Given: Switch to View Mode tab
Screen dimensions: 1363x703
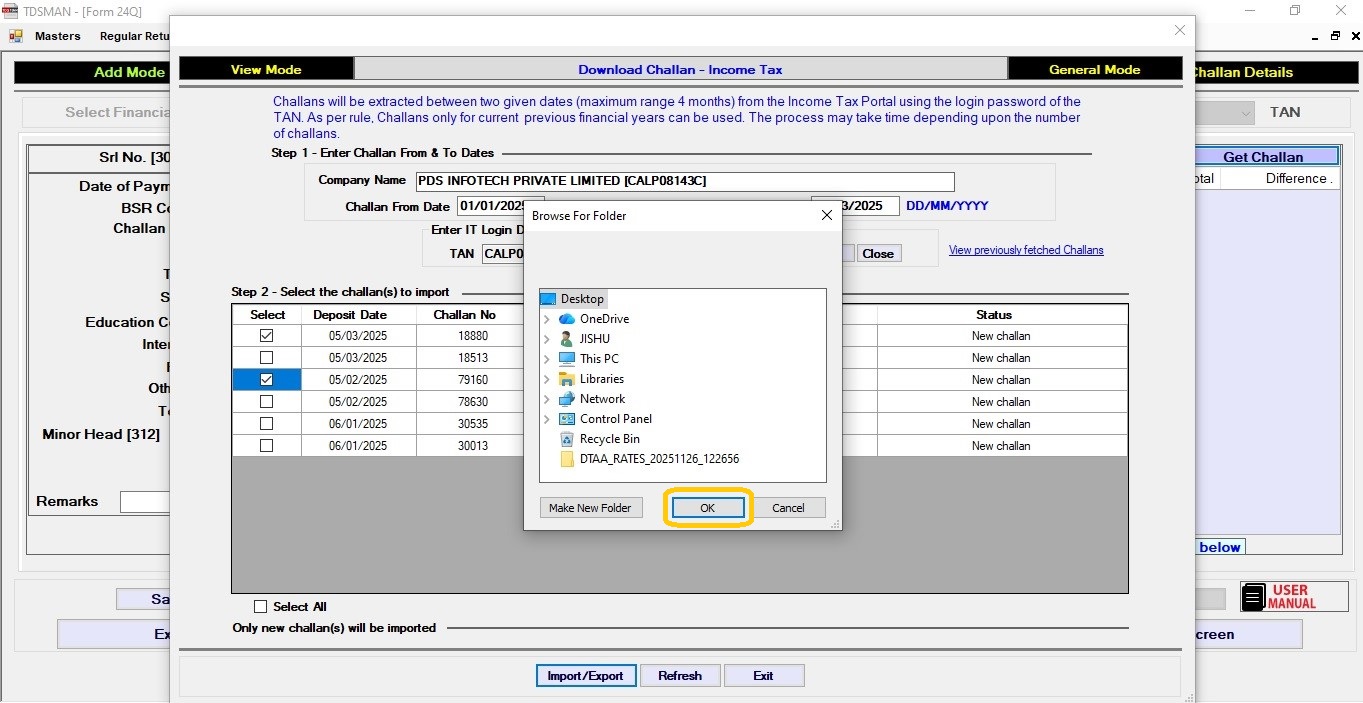Looking at the screenshot, I should tap(266, 69).
